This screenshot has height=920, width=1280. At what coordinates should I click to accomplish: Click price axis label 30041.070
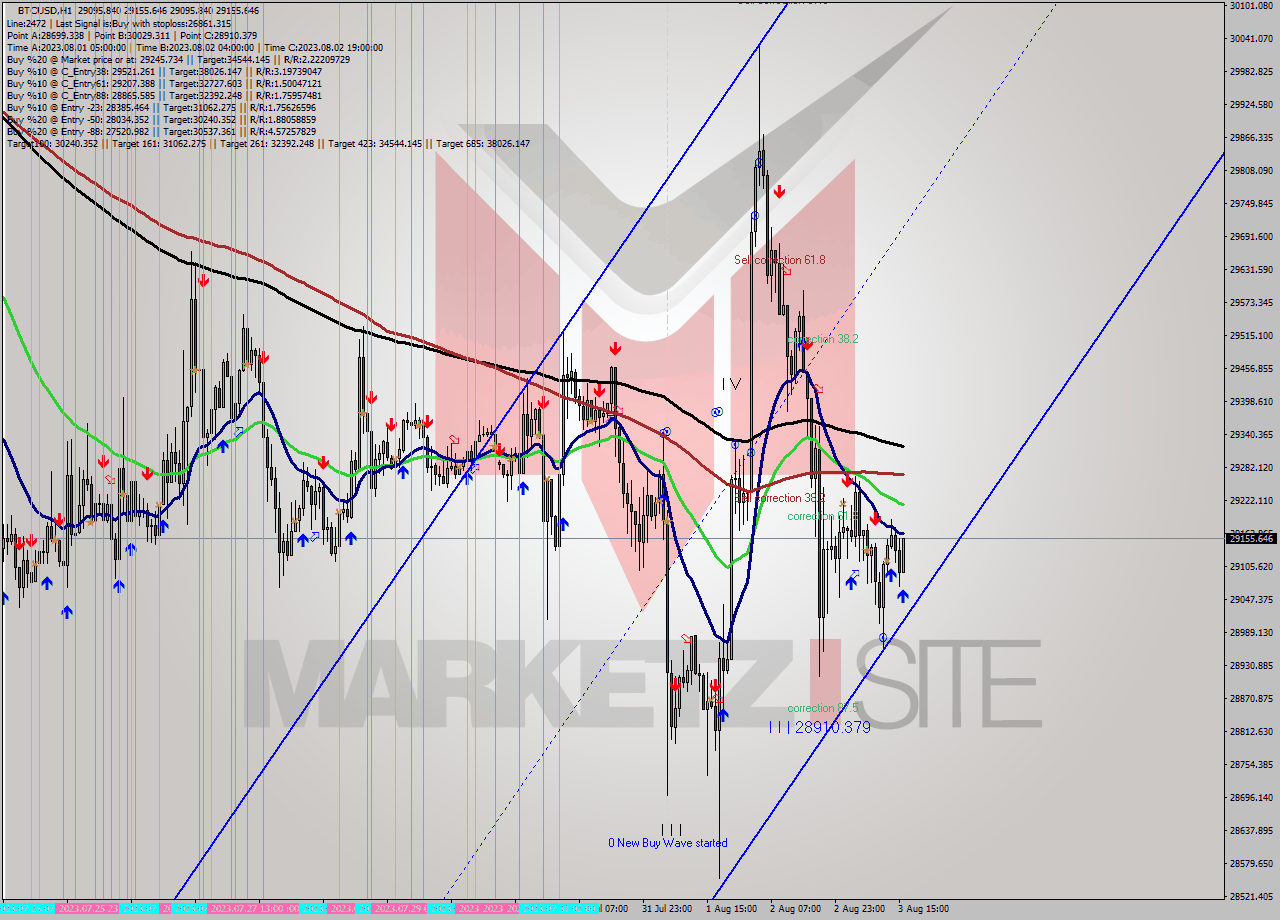(x=1251, y=38)
